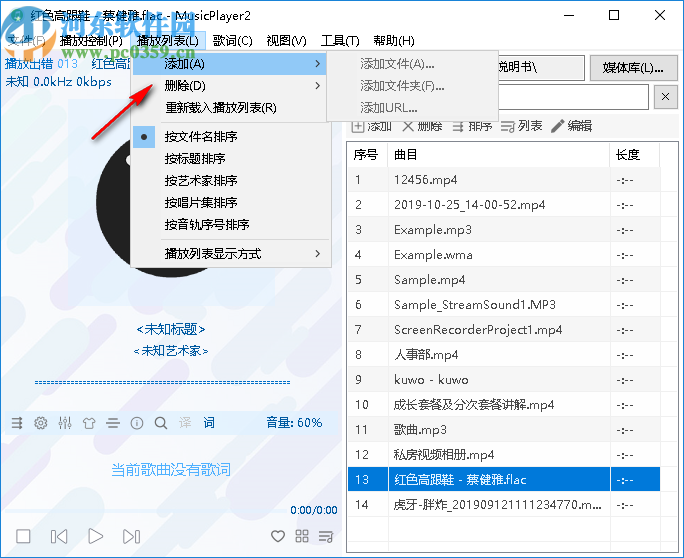Open the media library grid icon
Viewport: 684px width, 558px height.
pyautogui.click(x=302, y=536)
